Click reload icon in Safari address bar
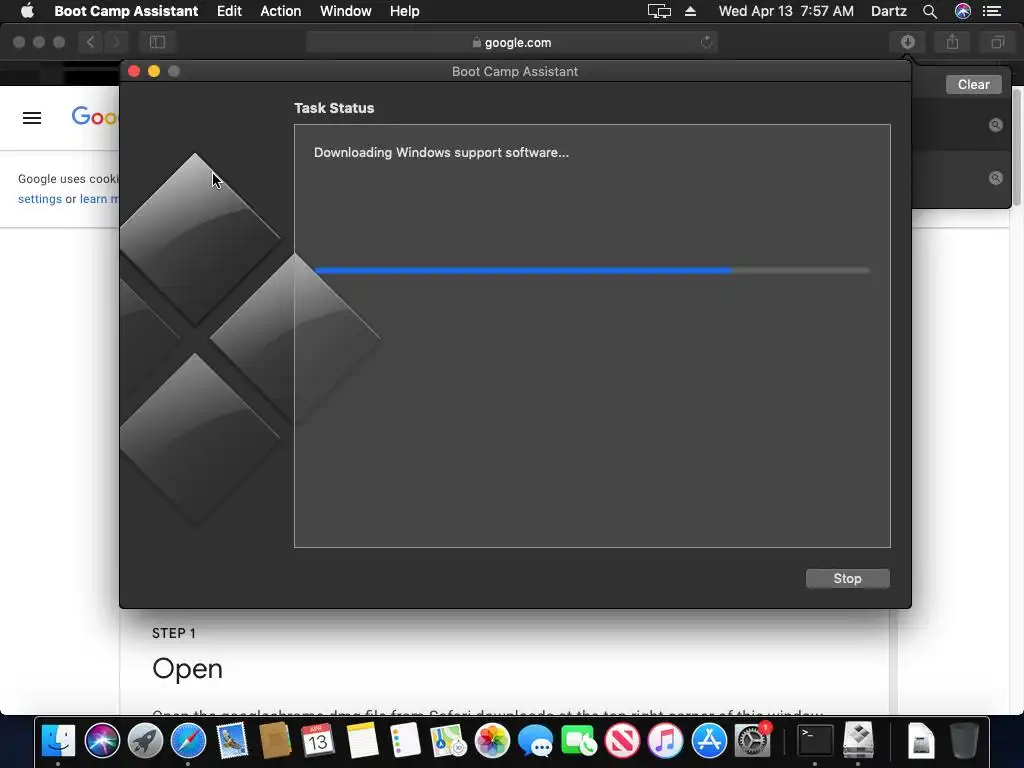 [x=706, y=42]
